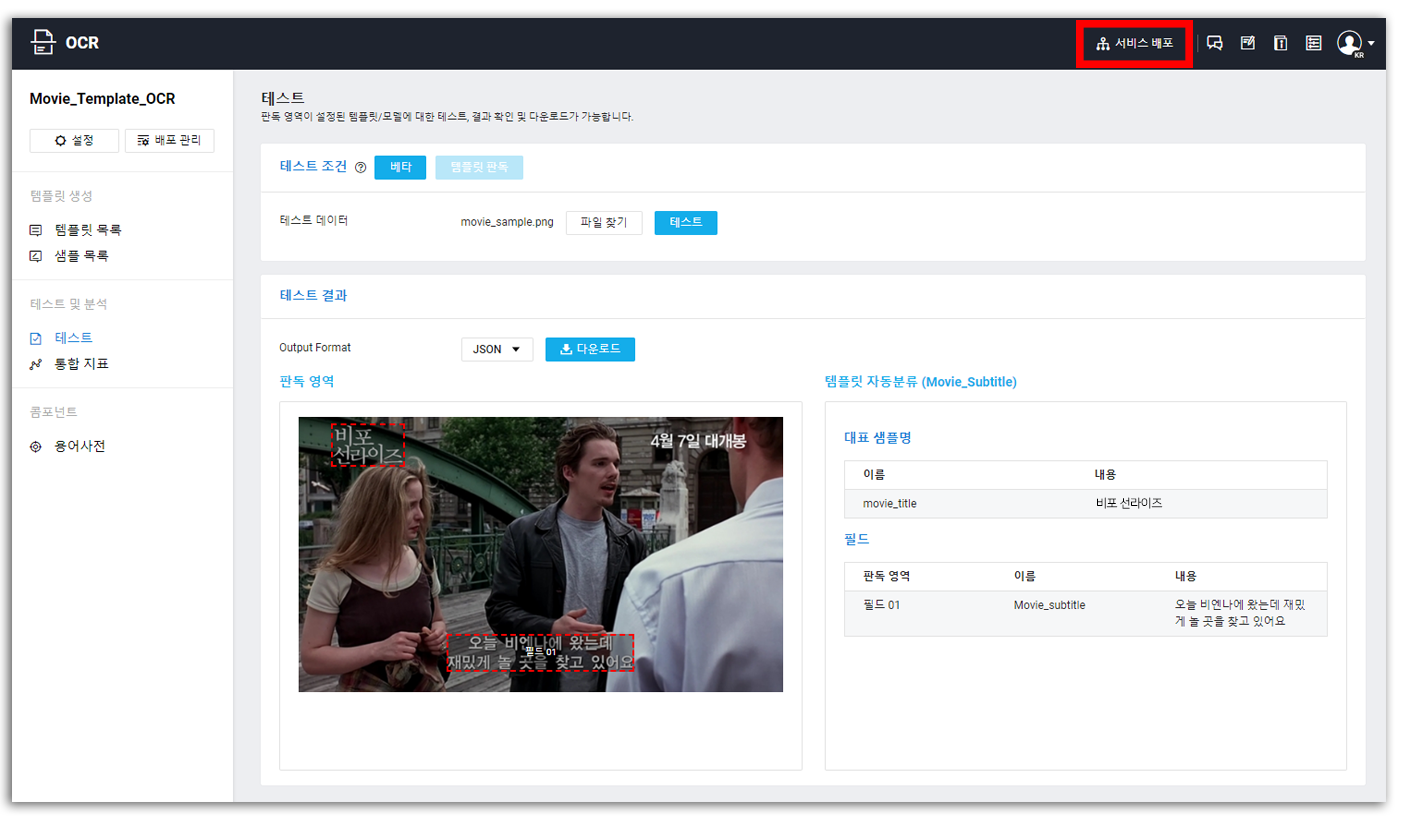Open the info guide book icon in header
The width and height of the screenshot is (1402, 816).
point(1280,43)
